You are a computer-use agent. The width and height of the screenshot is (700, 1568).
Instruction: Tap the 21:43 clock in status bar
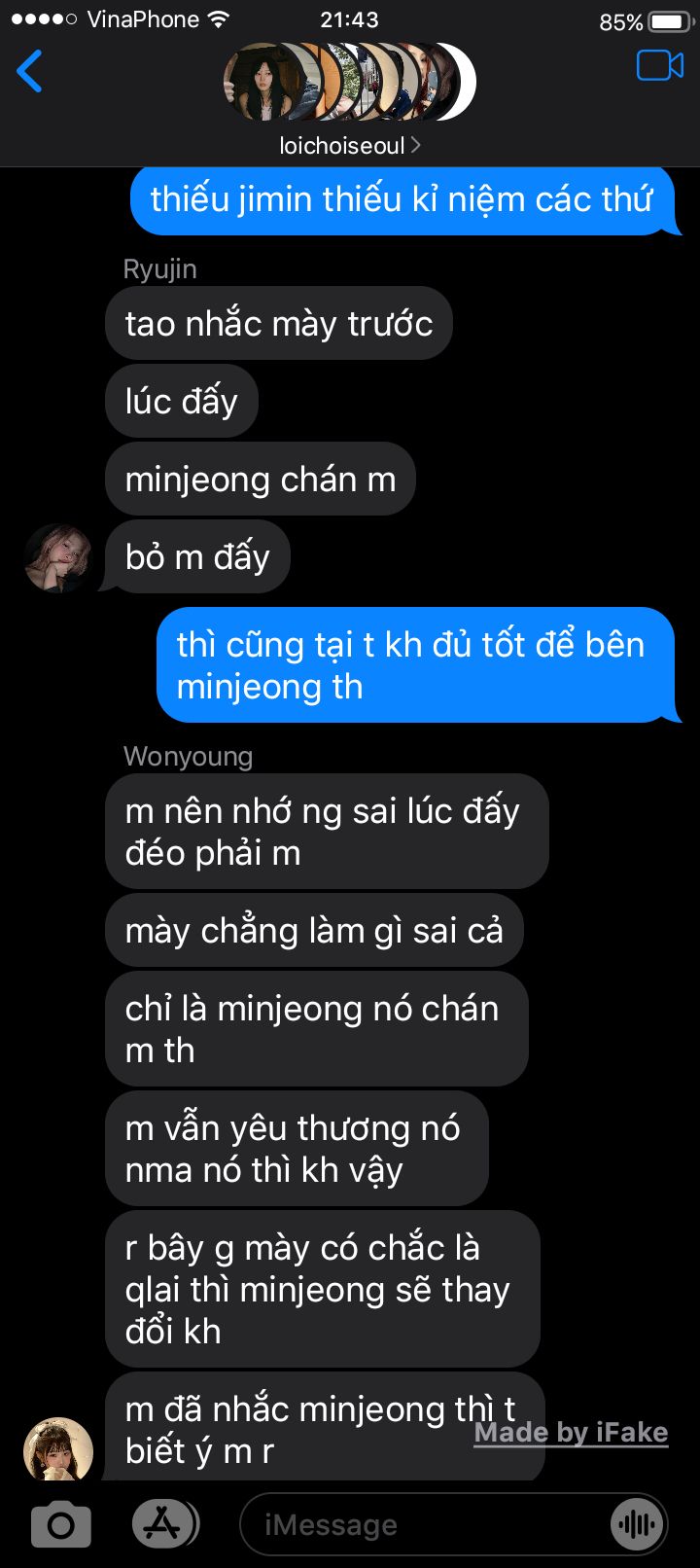(349, 19)
